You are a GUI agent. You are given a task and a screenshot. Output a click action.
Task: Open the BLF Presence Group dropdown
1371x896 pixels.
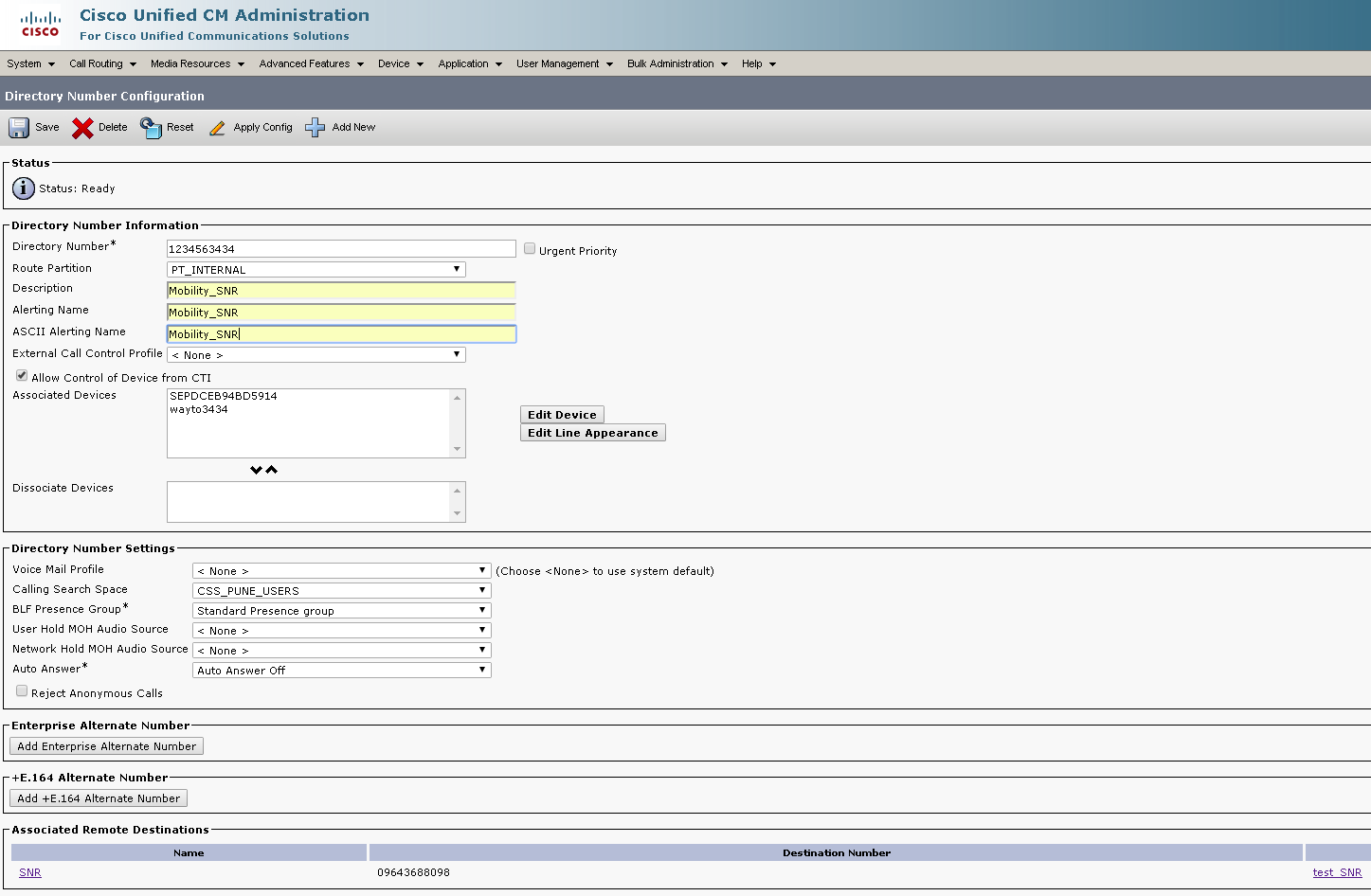[x=342, y=611]
